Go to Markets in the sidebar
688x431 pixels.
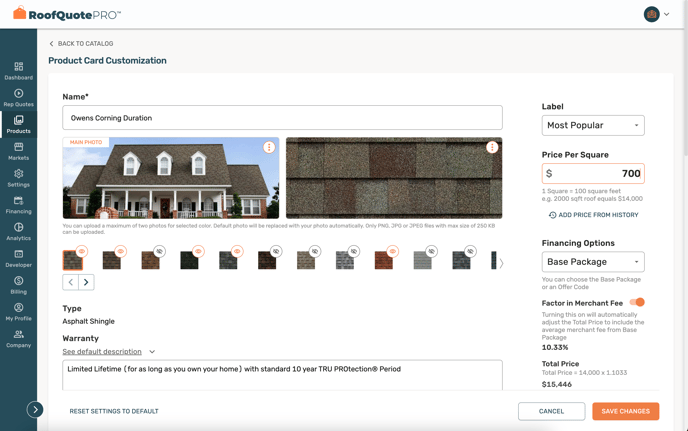click(x=18, y=151)
